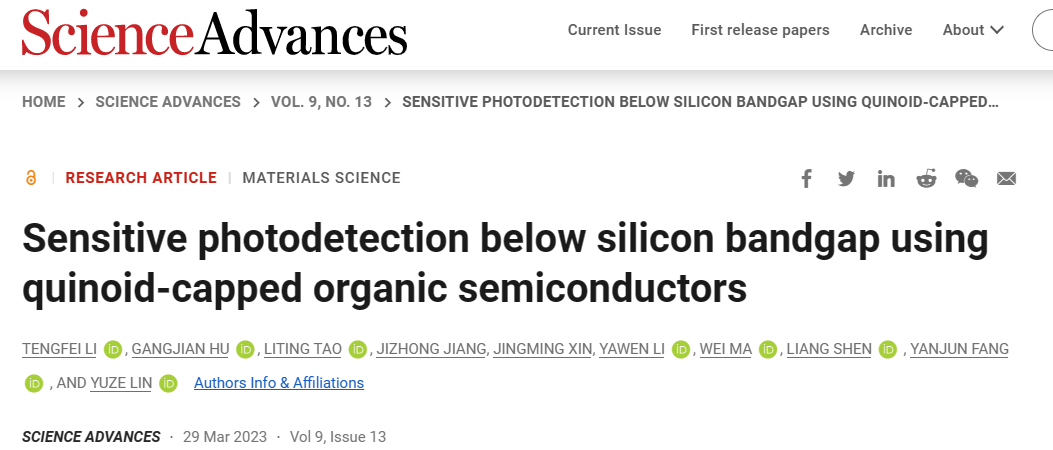This screenshot has height=450, width=1053.
Task: Open Tengfei Li's ORCID iD icon
Action: coord(113,349)
